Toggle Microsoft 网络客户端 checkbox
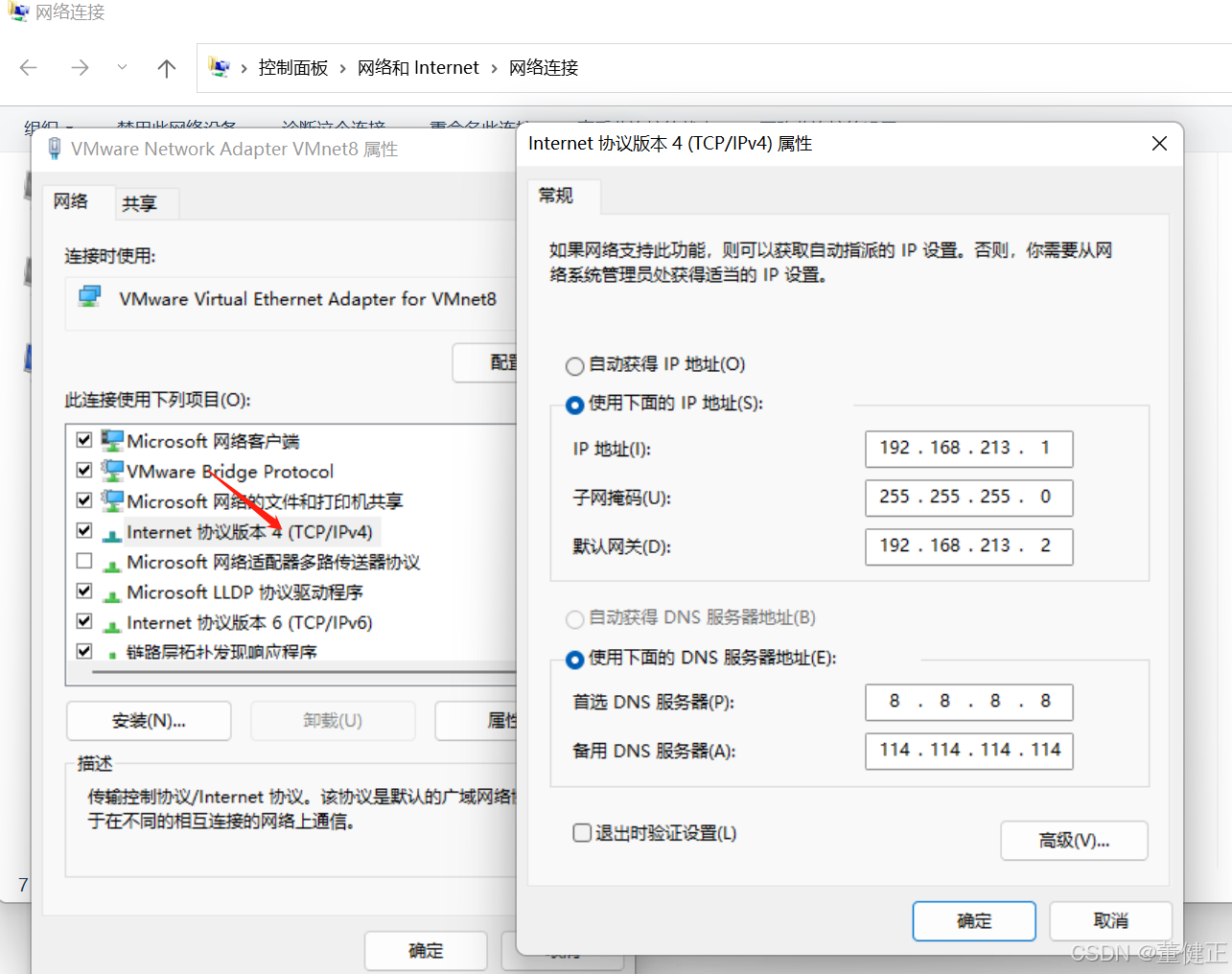Viewport: 1232px width, 974px height. (84, 440)
